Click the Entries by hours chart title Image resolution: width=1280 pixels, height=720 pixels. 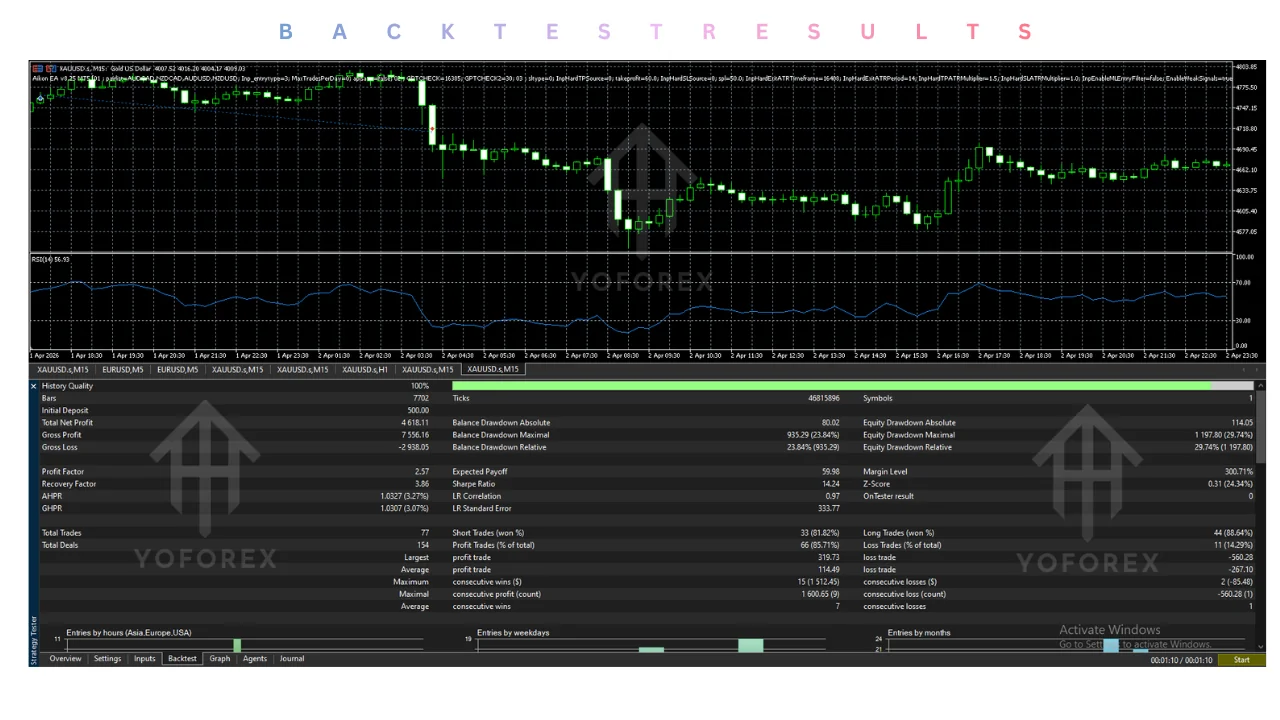click(128, 633)
